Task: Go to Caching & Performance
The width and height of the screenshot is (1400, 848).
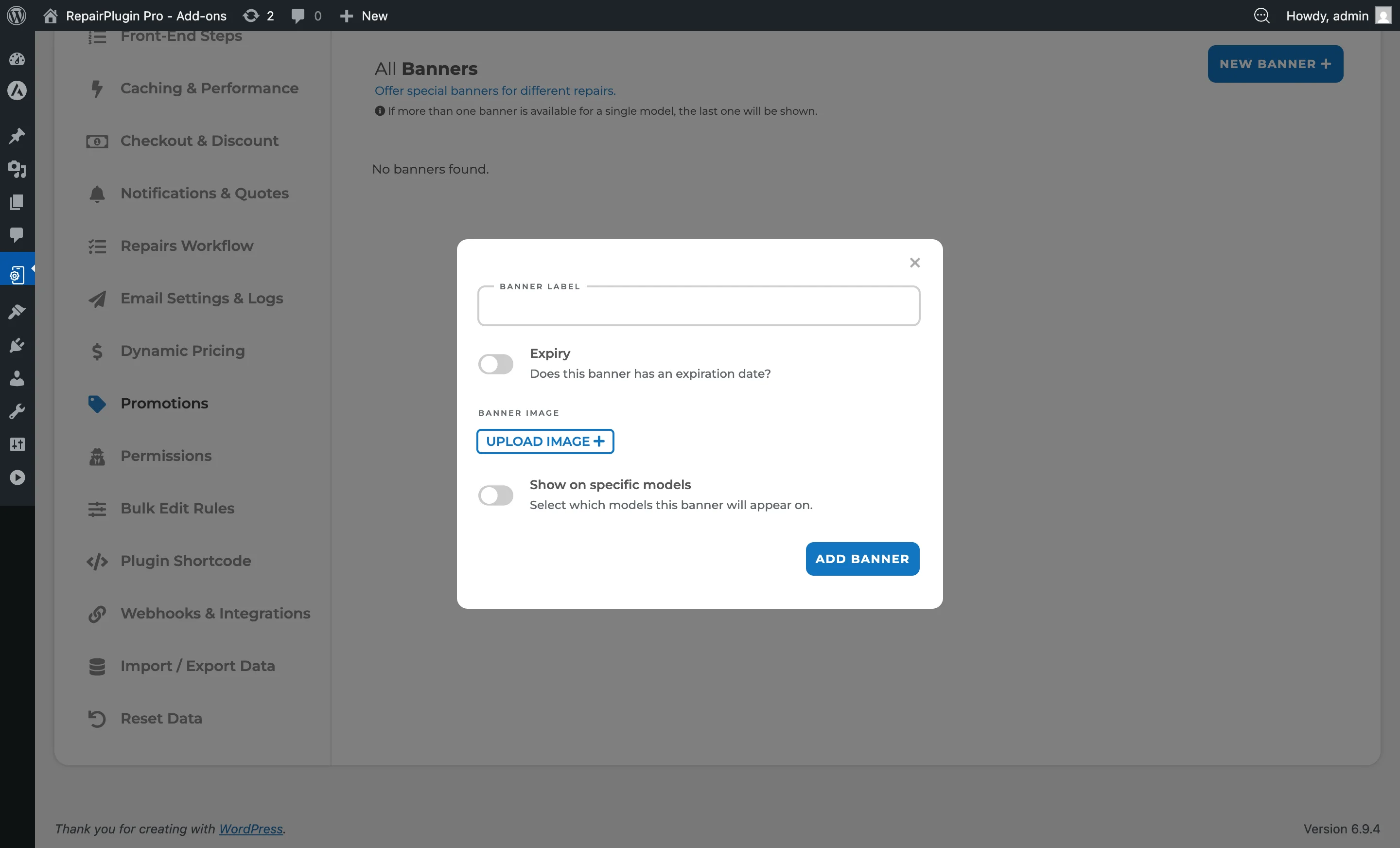Action: 209,88
